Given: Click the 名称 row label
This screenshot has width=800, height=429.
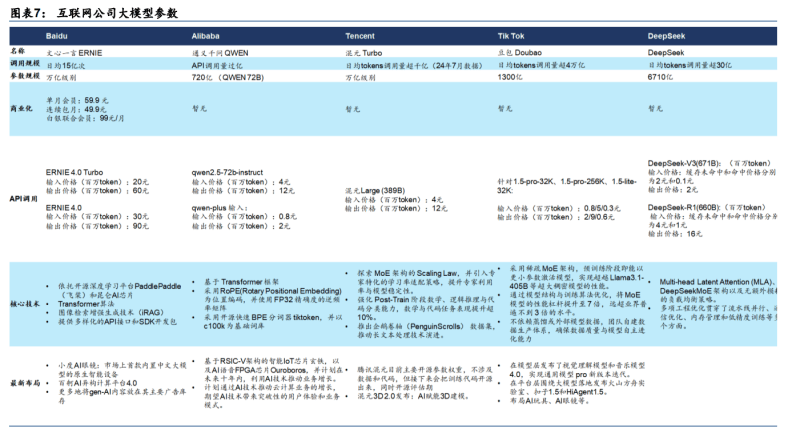Looking at the screenshot, I should (18, 51).
